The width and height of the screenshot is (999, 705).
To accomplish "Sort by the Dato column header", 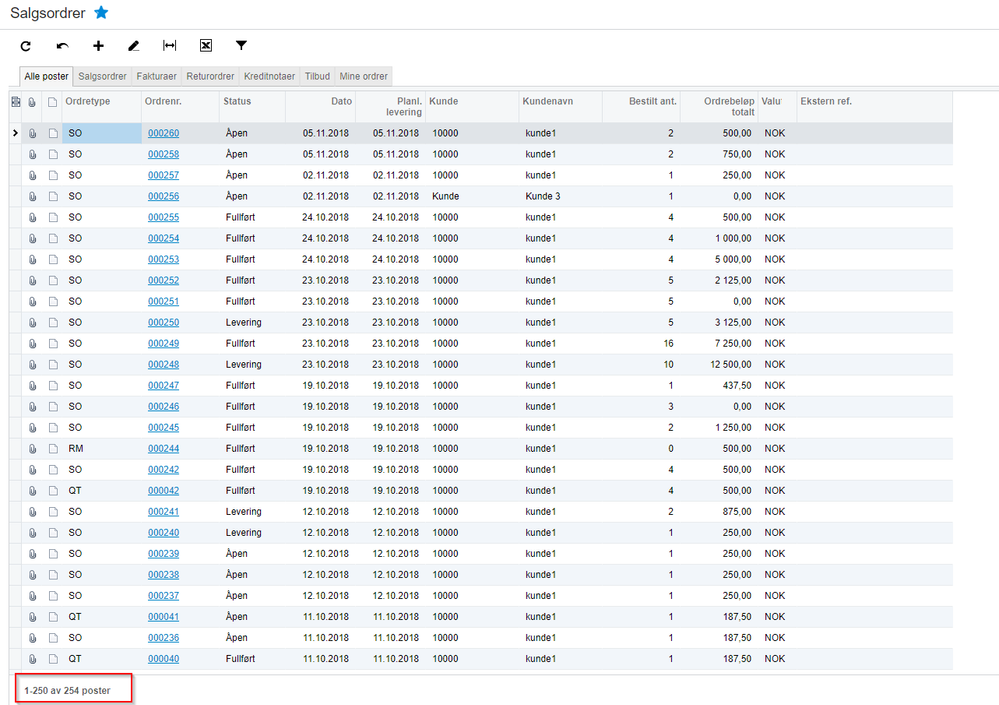I will click(x=320, y=101).
